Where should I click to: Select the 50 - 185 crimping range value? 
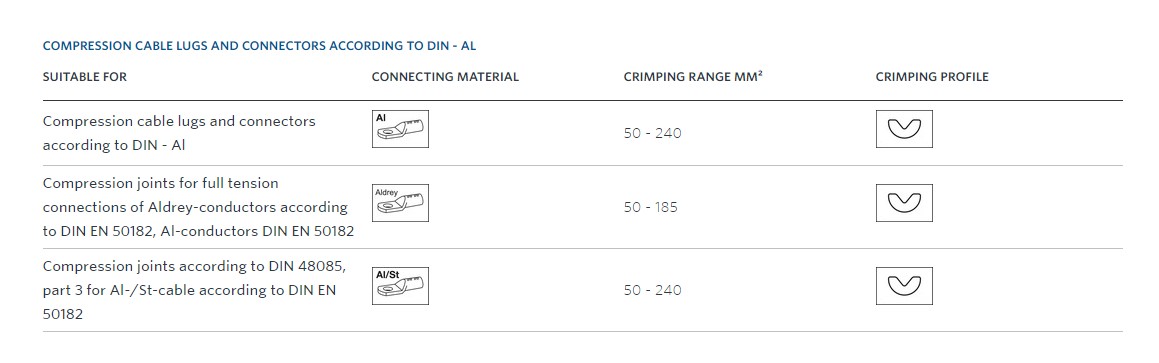650,208
